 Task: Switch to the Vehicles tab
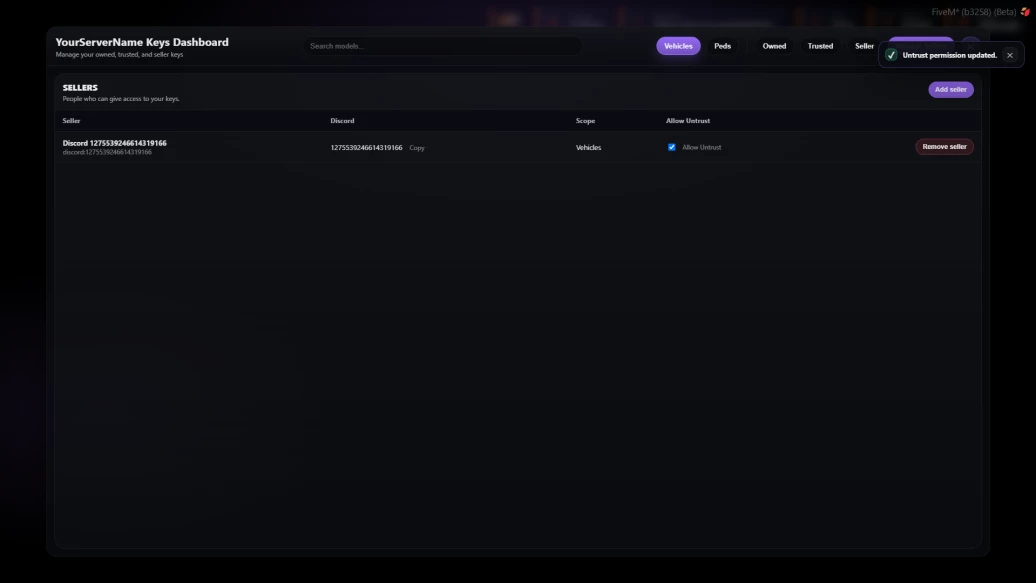(x=678, y=46)
